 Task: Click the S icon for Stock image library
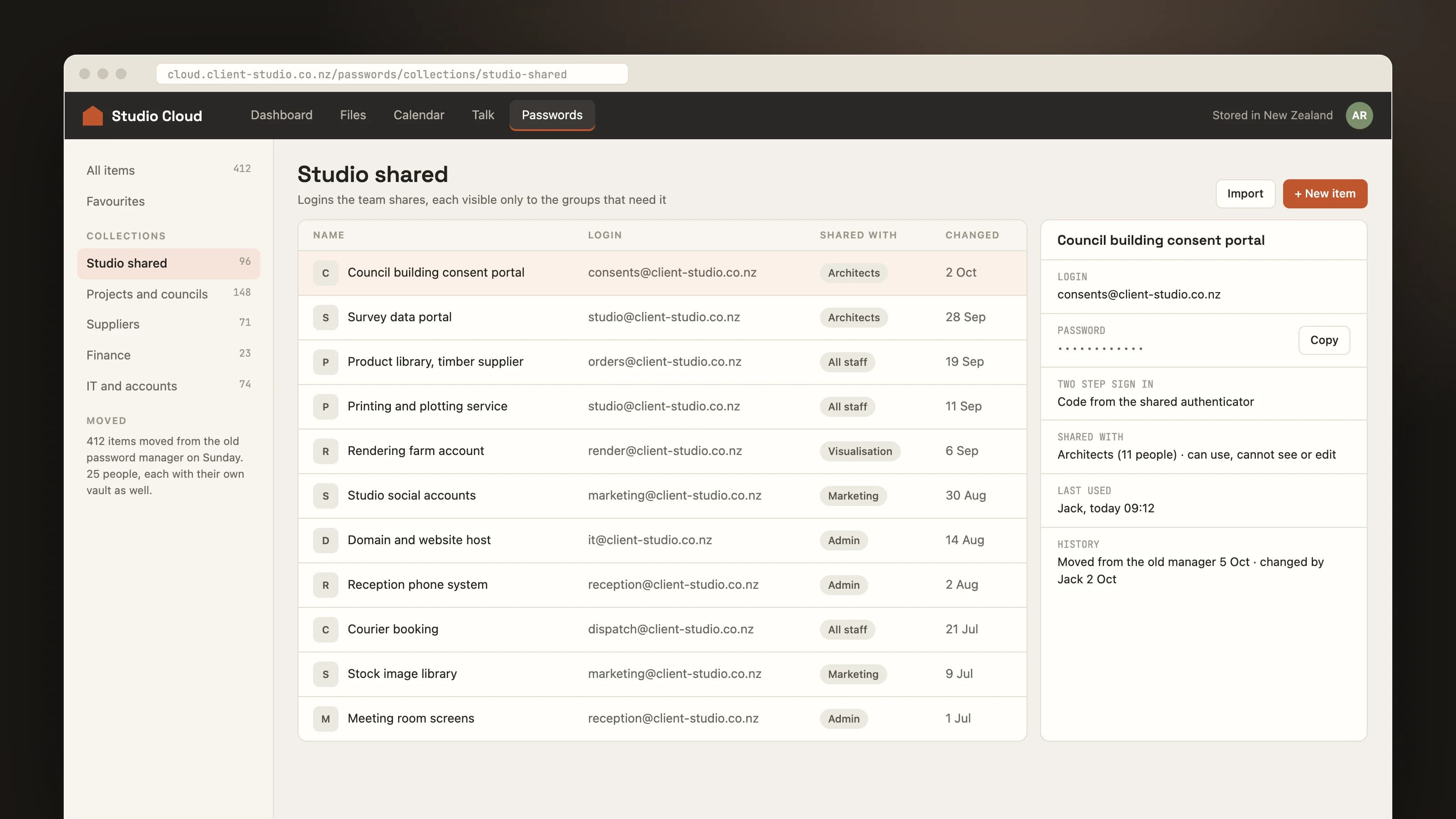[326, 675]
